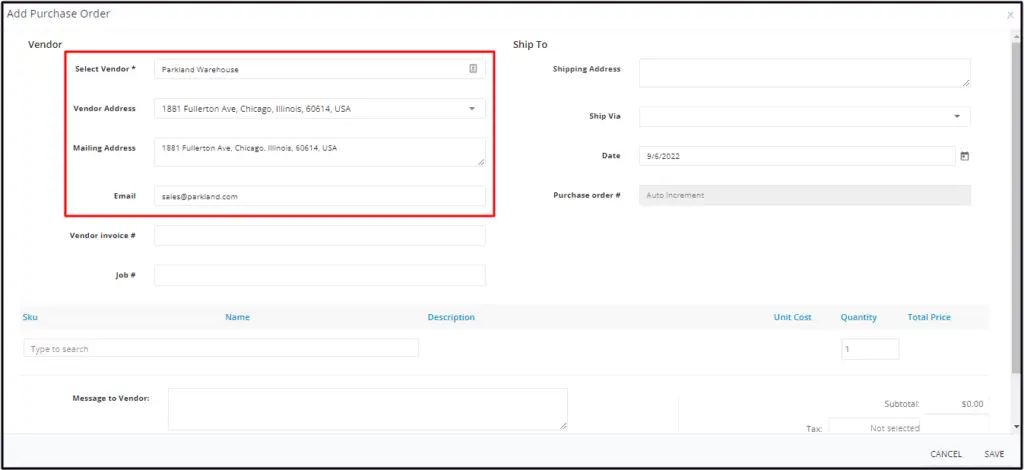
Task: Open the calendar picker beside Date field
Action: pyautogui.click(x=965, y=156)
